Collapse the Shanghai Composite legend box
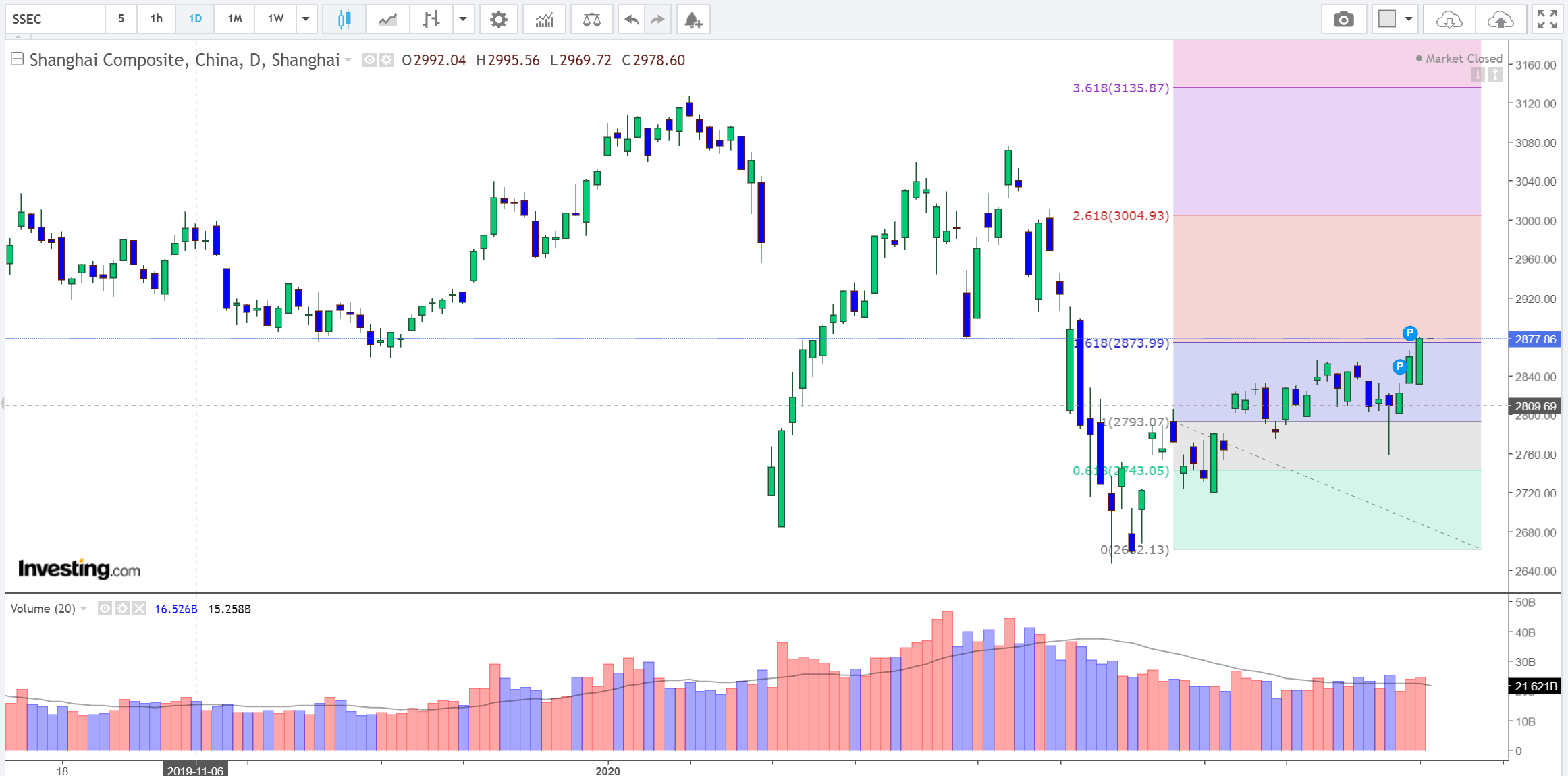 (18, 59)
